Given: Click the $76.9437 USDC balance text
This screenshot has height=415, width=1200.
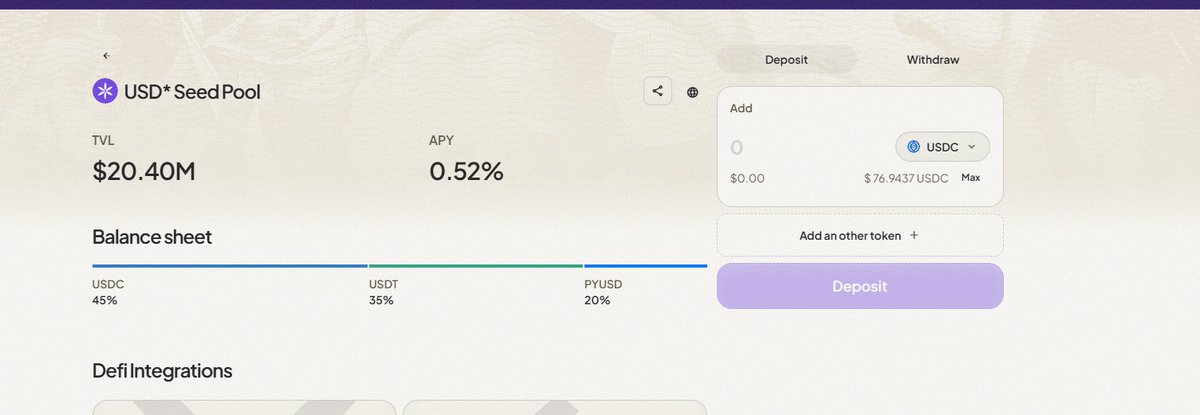Looking at the screenshot, I should click(x=906, y=178).
